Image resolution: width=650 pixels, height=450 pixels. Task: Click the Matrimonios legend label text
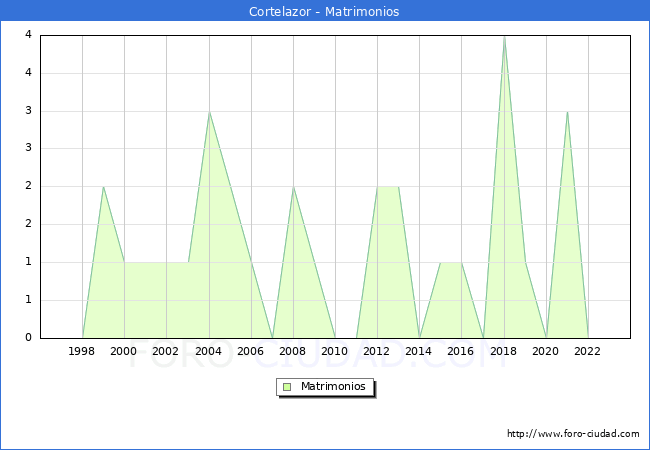click(332, 386)
